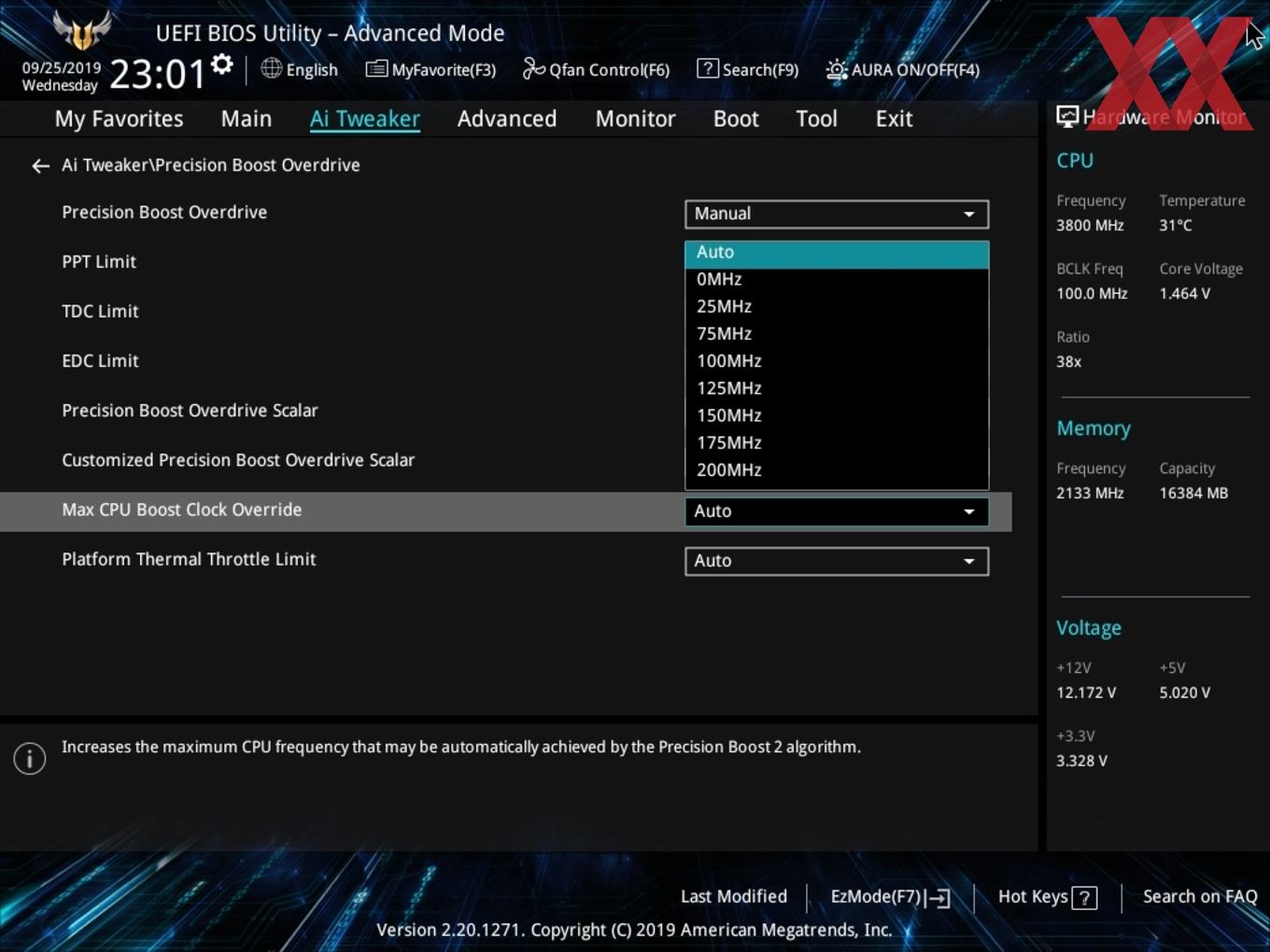Open Precision Boost Overdrive Manual dropdown
This screenshot has width=1270, height=952.
coord(837,214)
